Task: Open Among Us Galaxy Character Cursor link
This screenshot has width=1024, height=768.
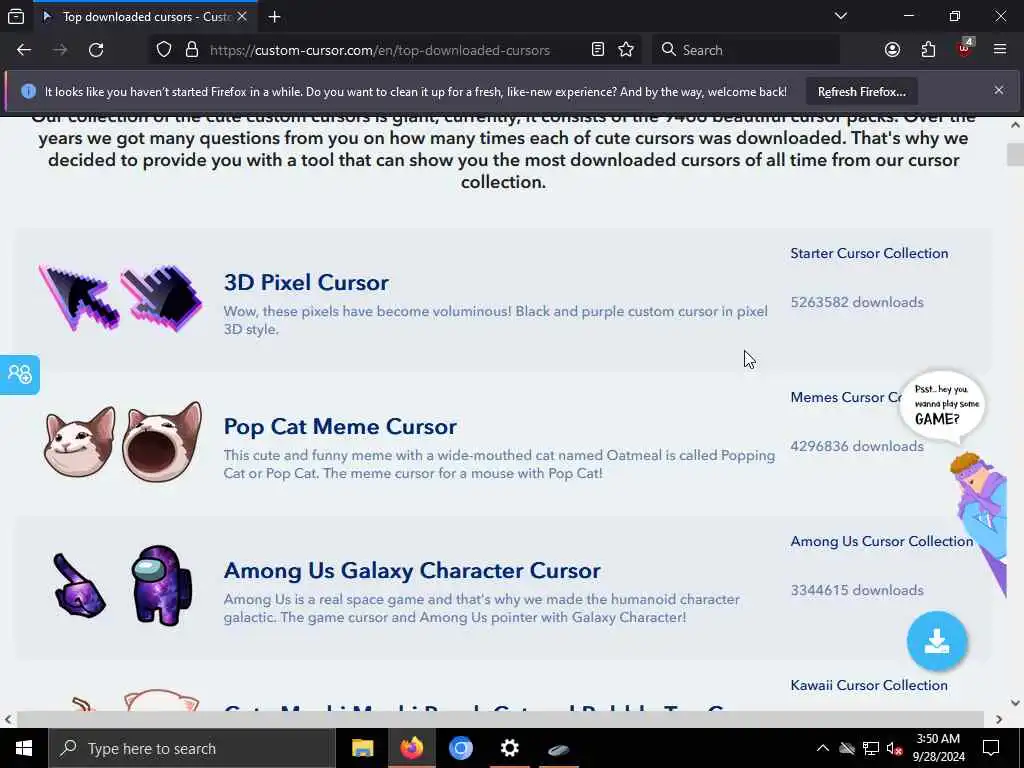Action: 412,570
